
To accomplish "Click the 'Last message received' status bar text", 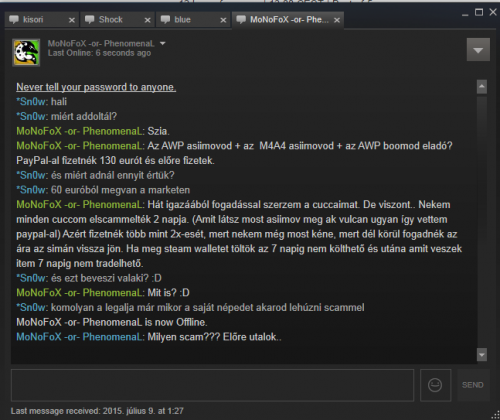I will (97, 411).
